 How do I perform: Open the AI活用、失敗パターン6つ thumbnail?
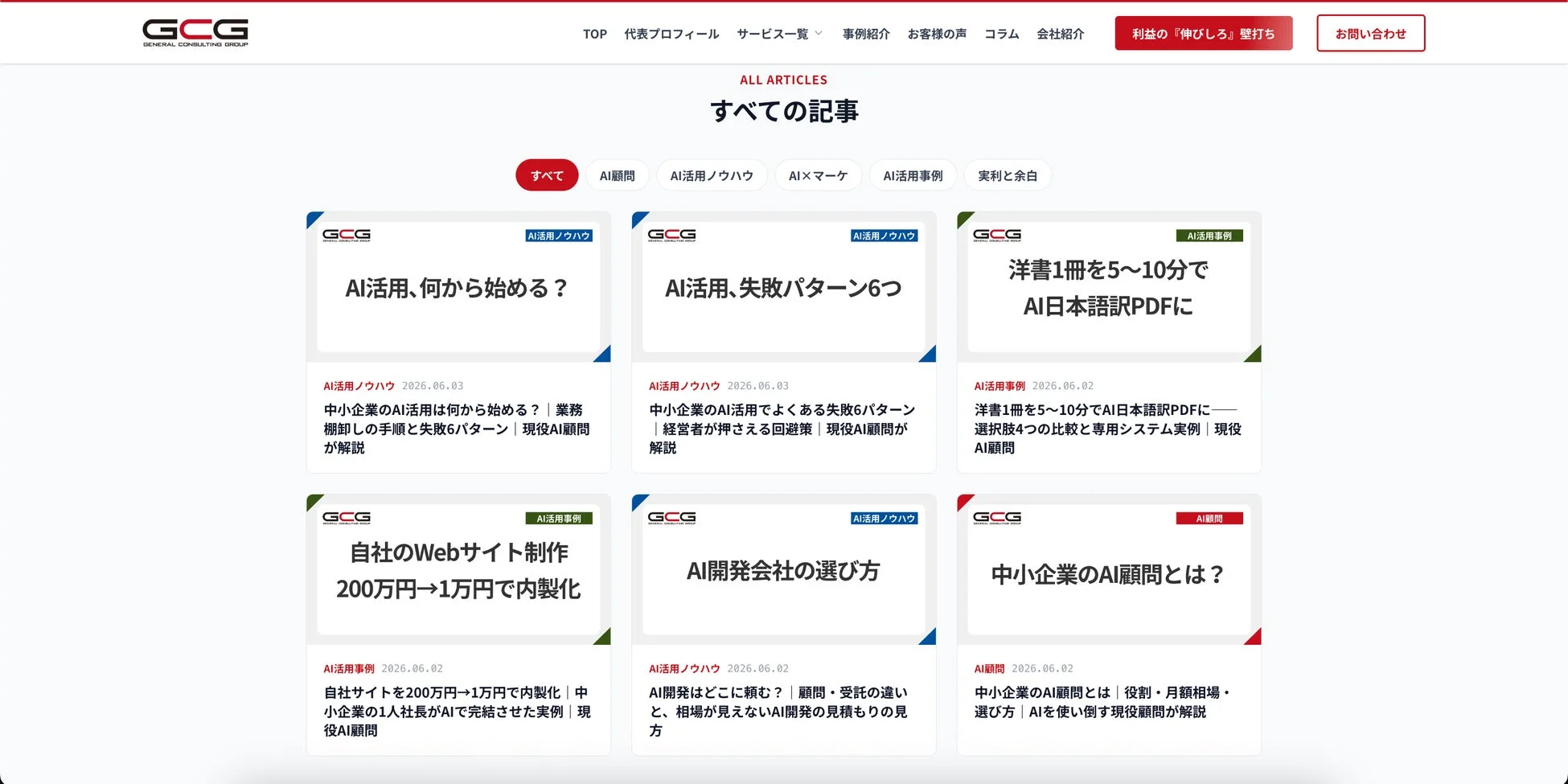[784, 287]
